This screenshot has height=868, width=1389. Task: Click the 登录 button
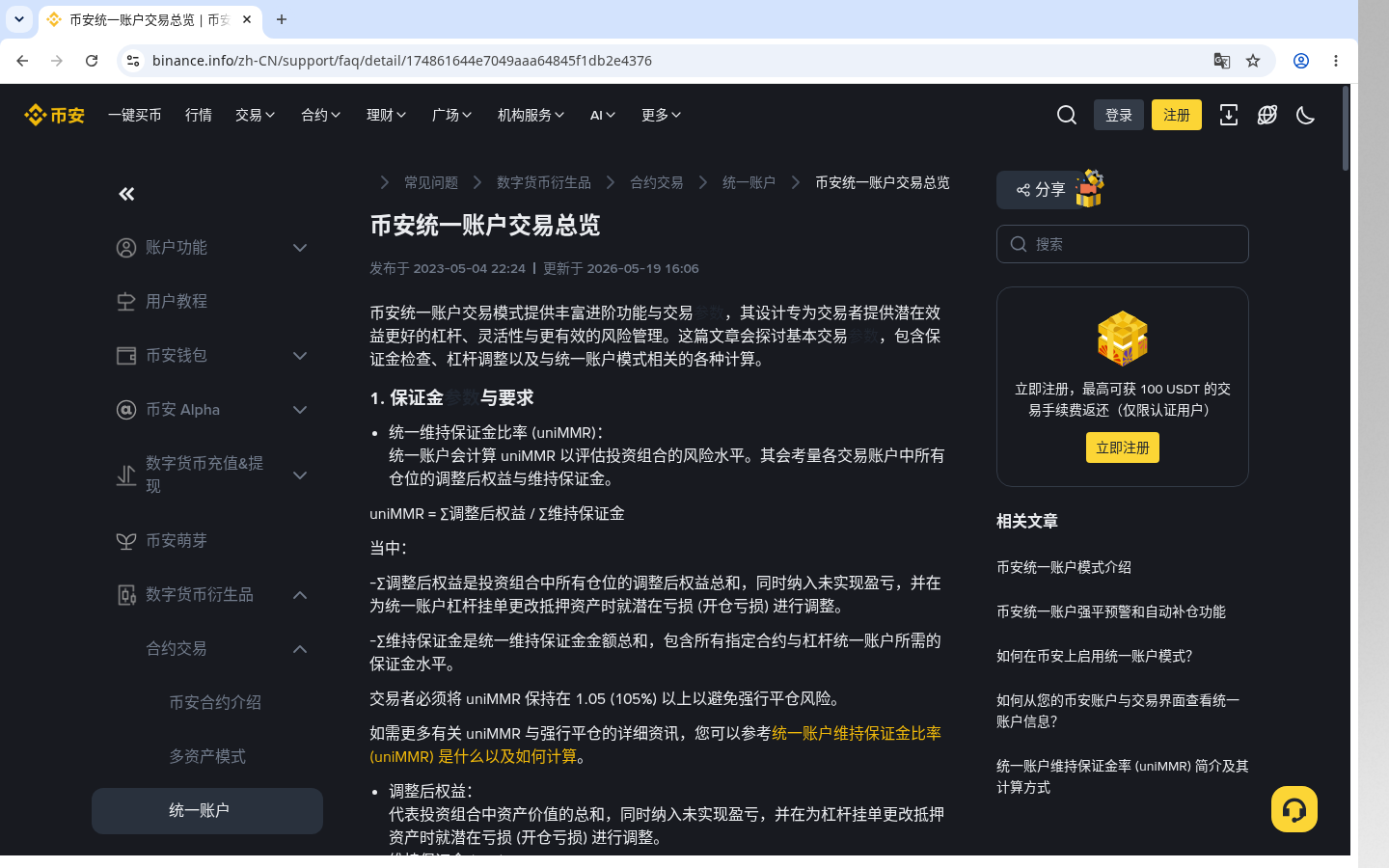[x=1119, y=115]
